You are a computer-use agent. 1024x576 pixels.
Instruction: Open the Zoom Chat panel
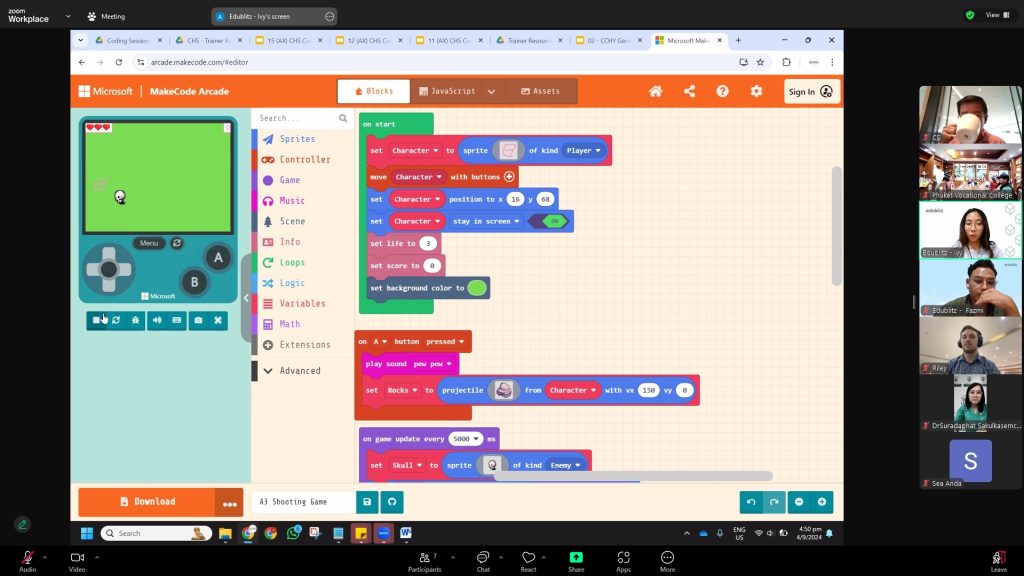pyautogui.click(x=483, y=561)
